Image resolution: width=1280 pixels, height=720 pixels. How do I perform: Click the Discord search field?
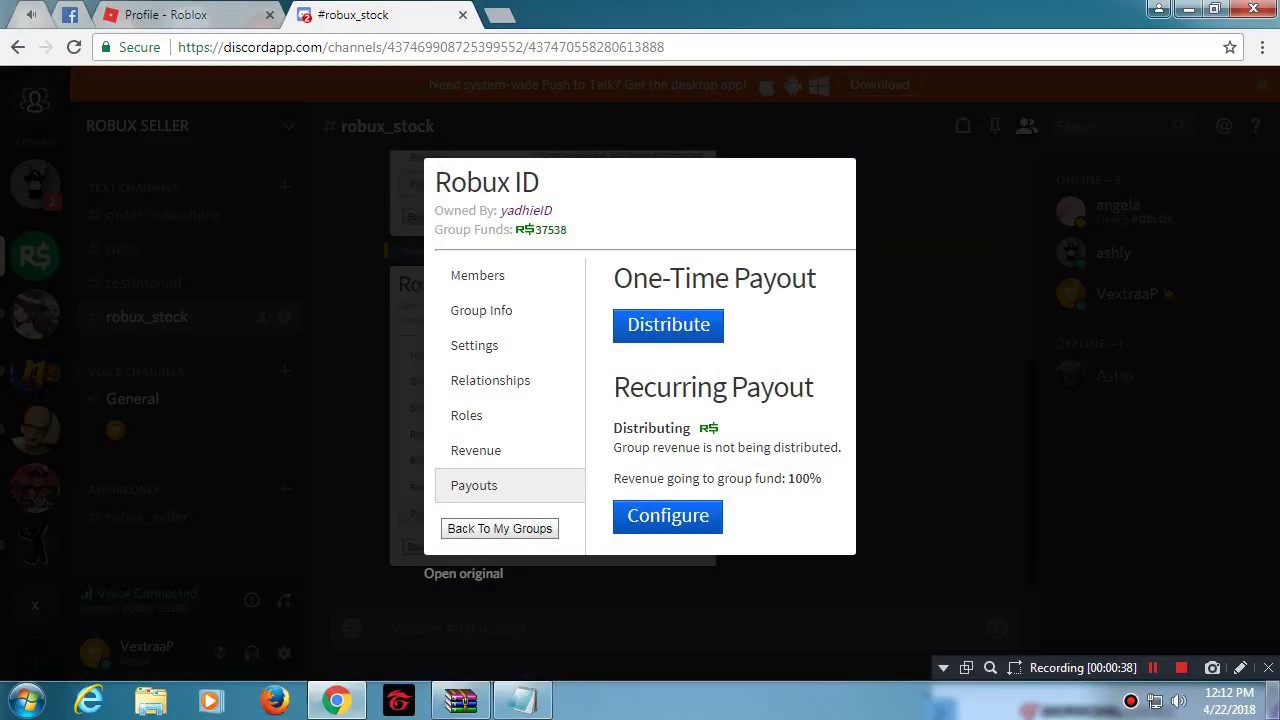coord(1123,126)
